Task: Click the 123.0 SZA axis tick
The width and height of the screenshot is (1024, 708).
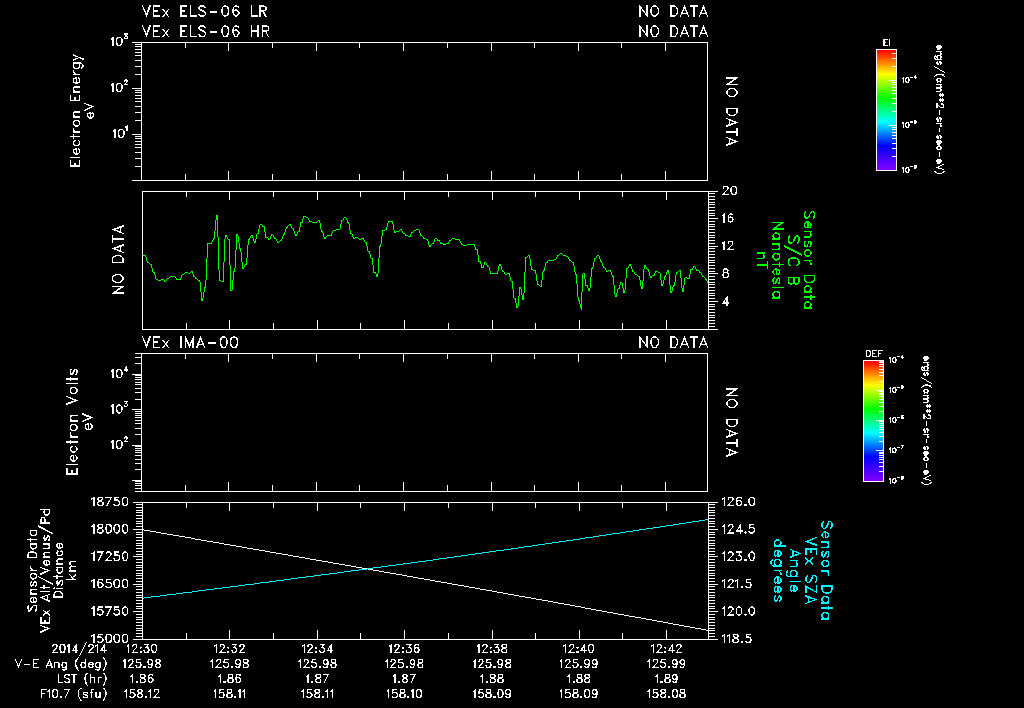Action: pyautogui.click(x=739, y=556)
